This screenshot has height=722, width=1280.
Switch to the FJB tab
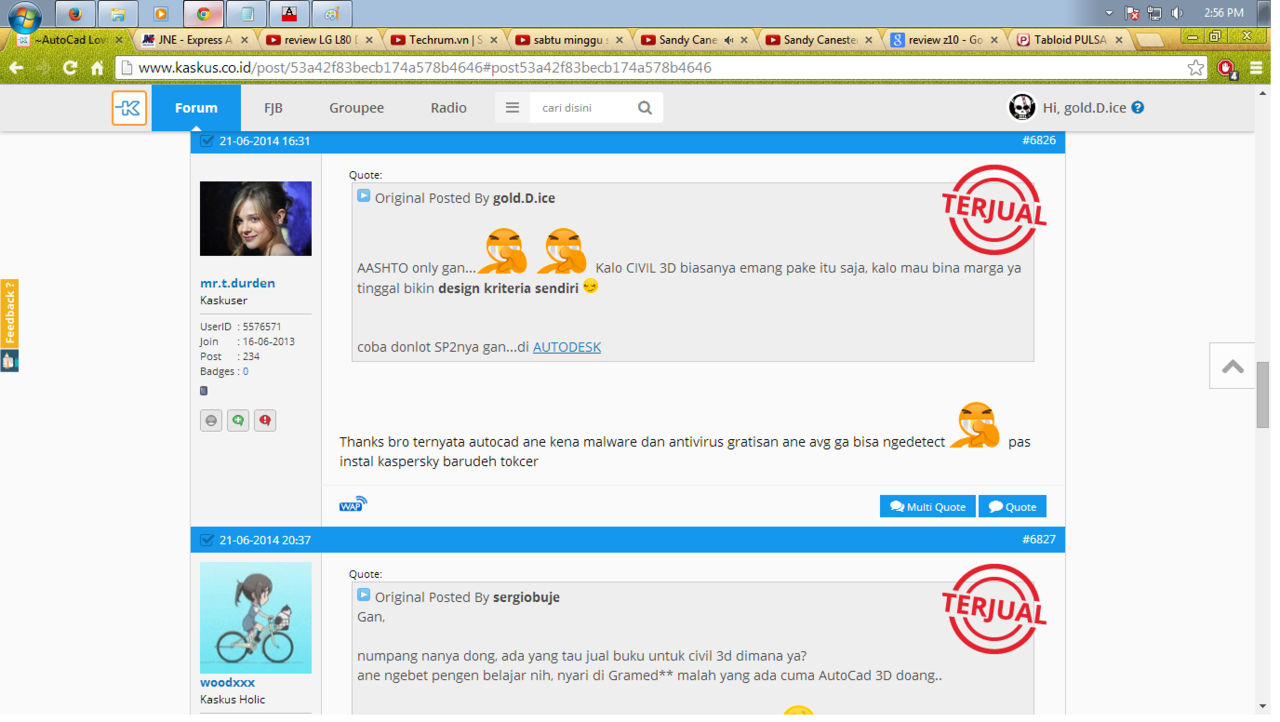(272, 107)
